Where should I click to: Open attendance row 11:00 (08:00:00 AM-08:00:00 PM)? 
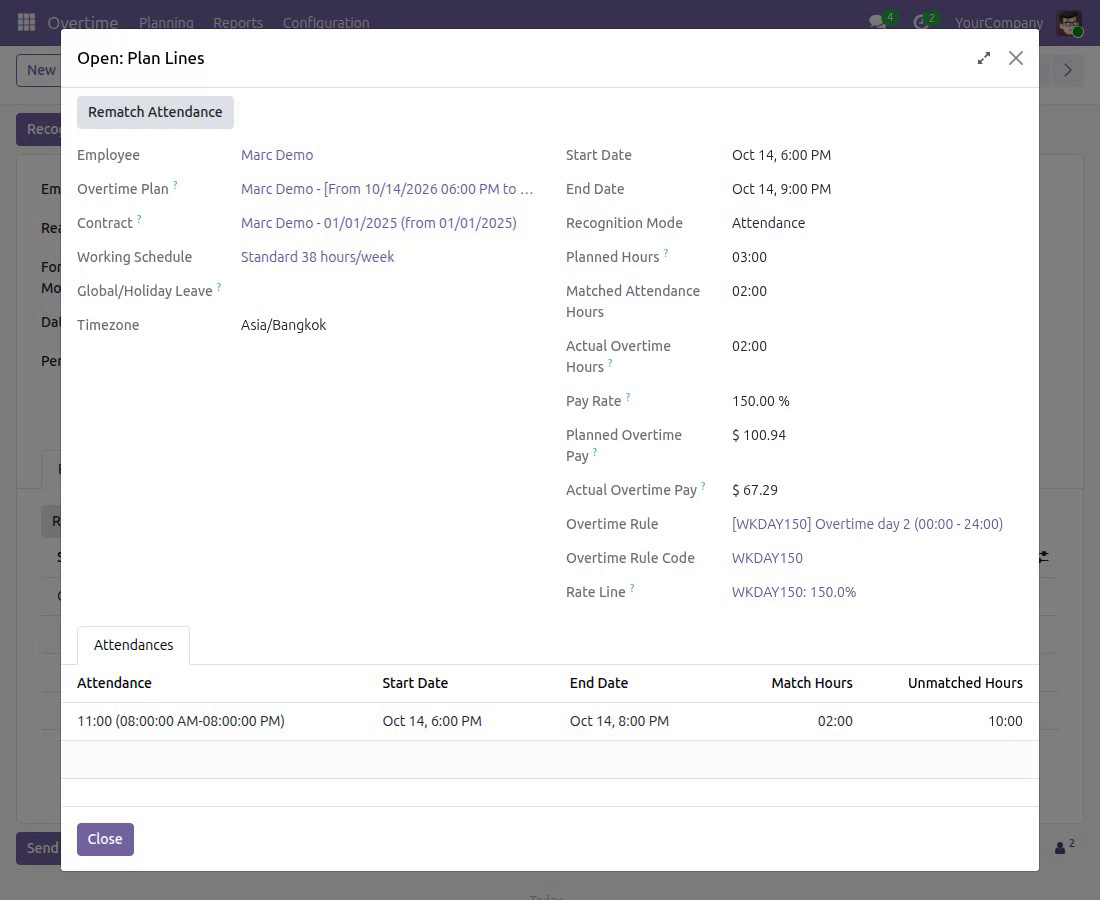point(181,721)
